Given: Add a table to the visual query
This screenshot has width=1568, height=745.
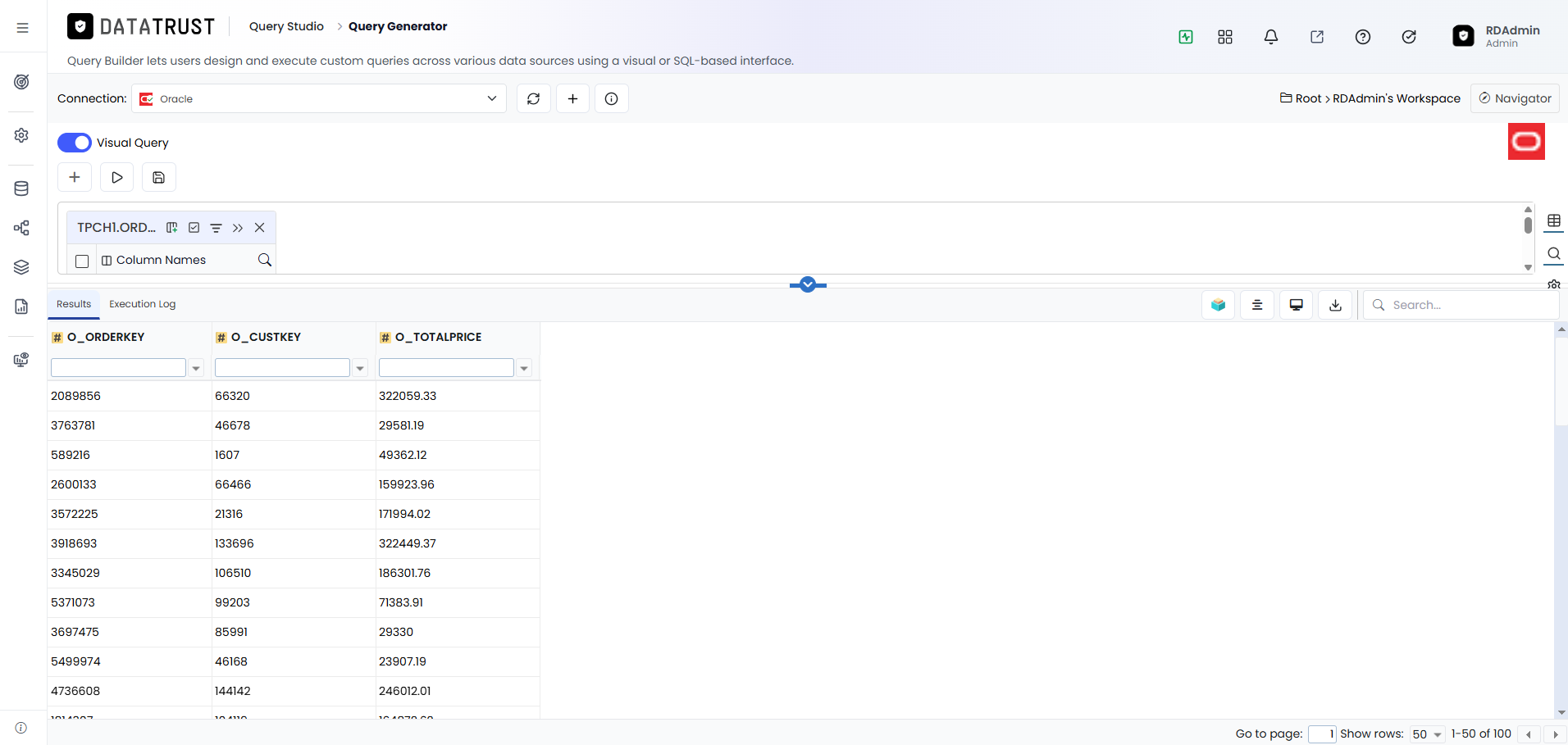Looking at the screenshot, I should [75, 177].
